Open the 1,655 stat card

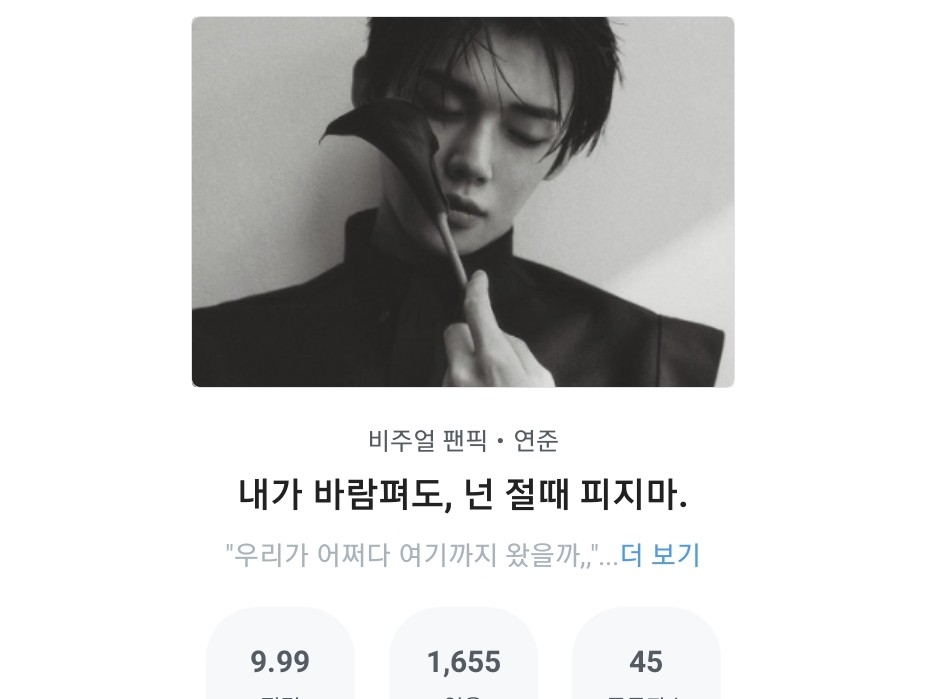click(x=464, y=653)
